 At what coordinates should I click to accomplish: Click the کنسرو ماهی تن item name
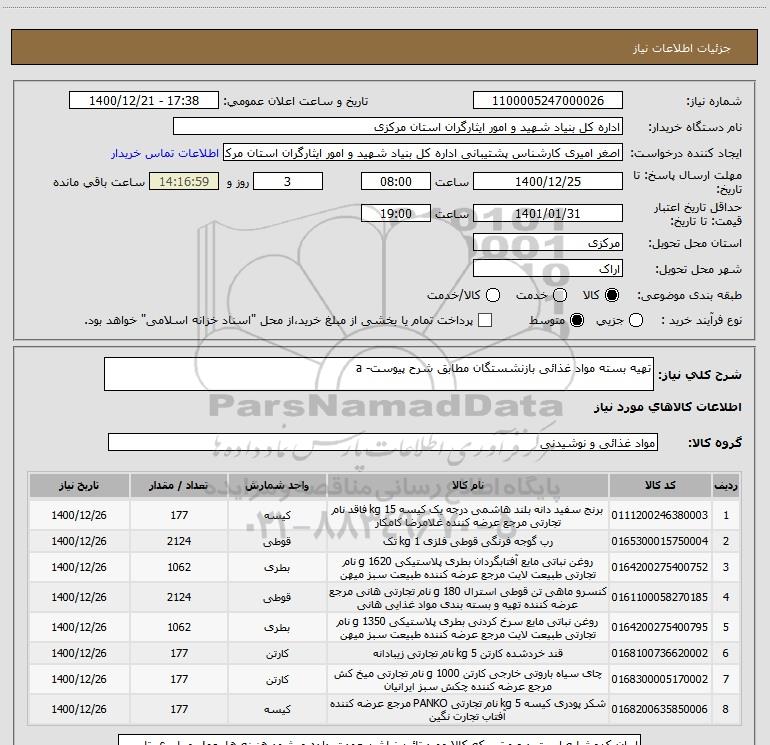pos(468,598)
